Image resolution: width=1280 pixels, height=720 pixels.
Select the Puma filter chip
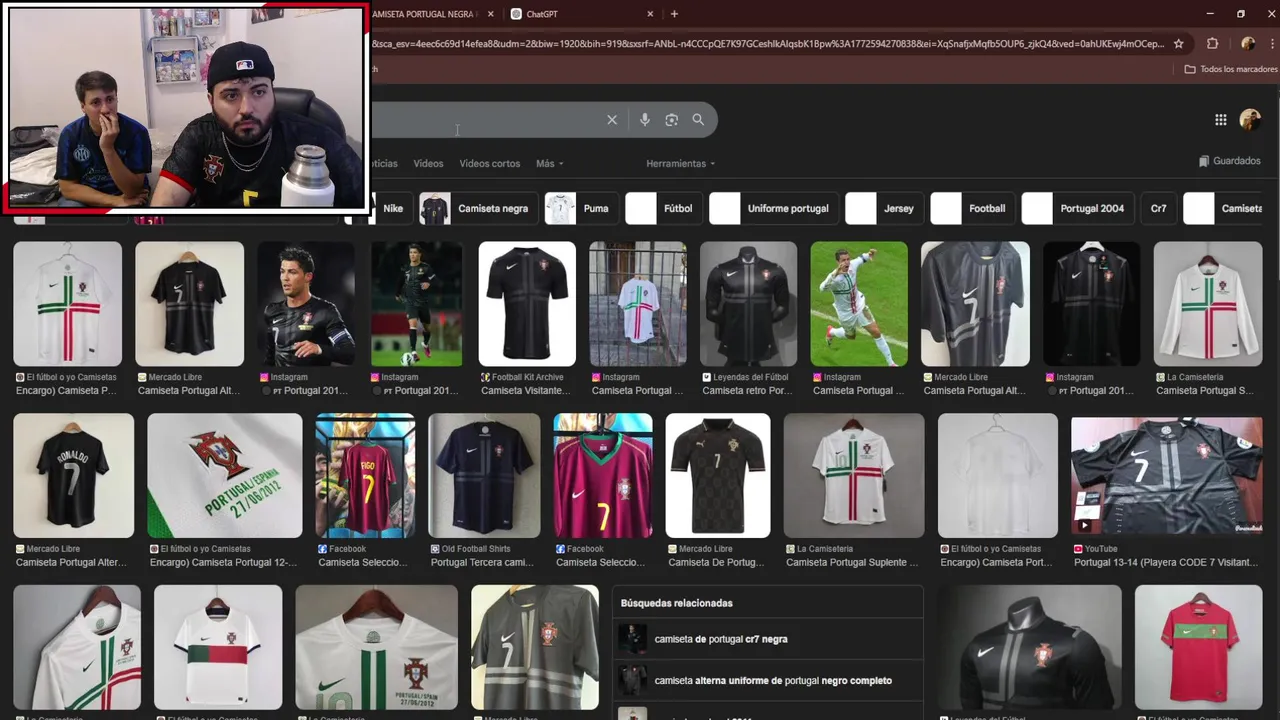pyautogui.click(x=580, y=208)
